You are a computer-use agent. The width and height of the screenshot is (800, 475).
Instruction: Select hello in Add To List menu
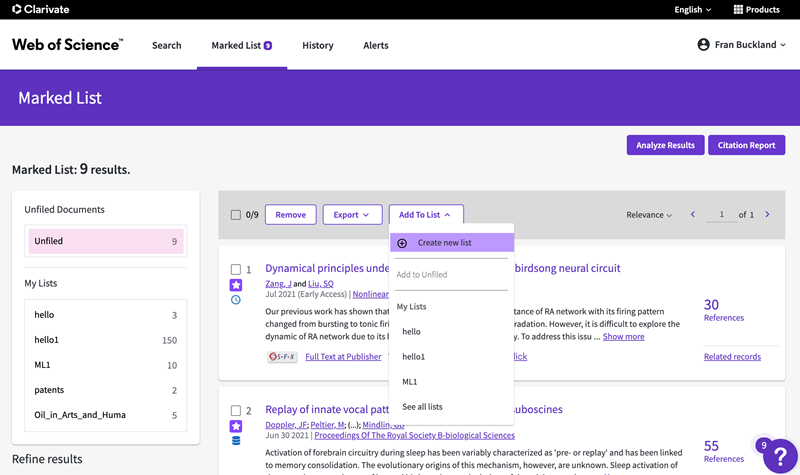(x=411, y=332)
